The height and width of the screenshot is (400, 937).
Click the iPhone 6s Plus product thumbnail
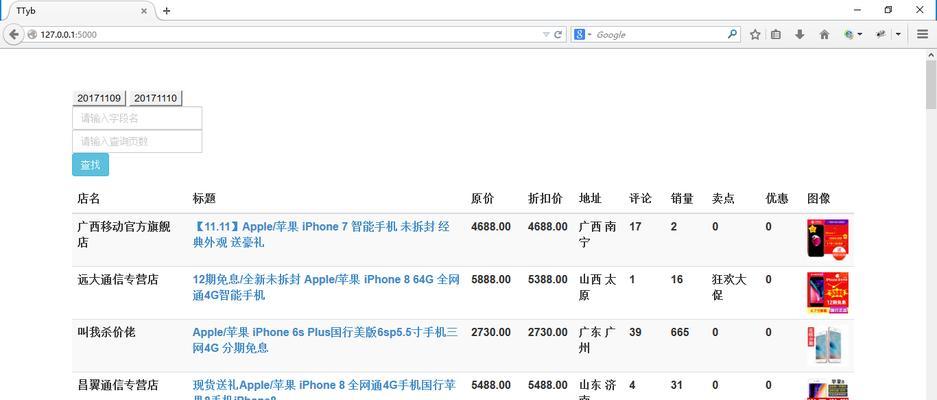click(828, 345)
